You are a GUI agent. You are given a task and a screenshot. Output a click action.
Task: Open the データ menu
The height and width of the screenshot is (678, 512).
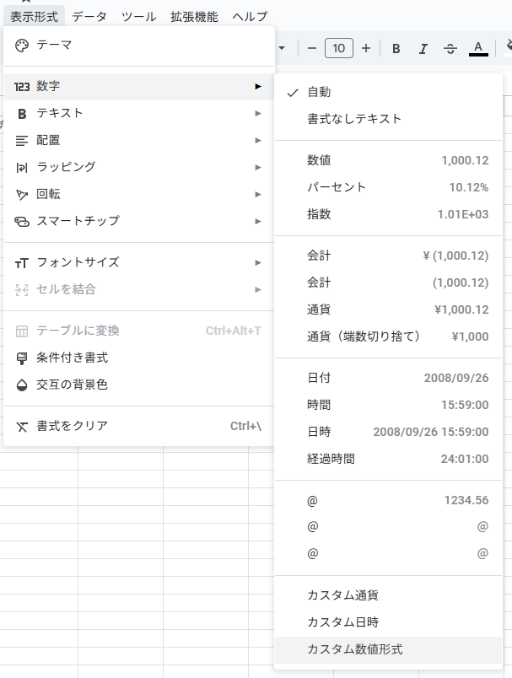[90, 16]
